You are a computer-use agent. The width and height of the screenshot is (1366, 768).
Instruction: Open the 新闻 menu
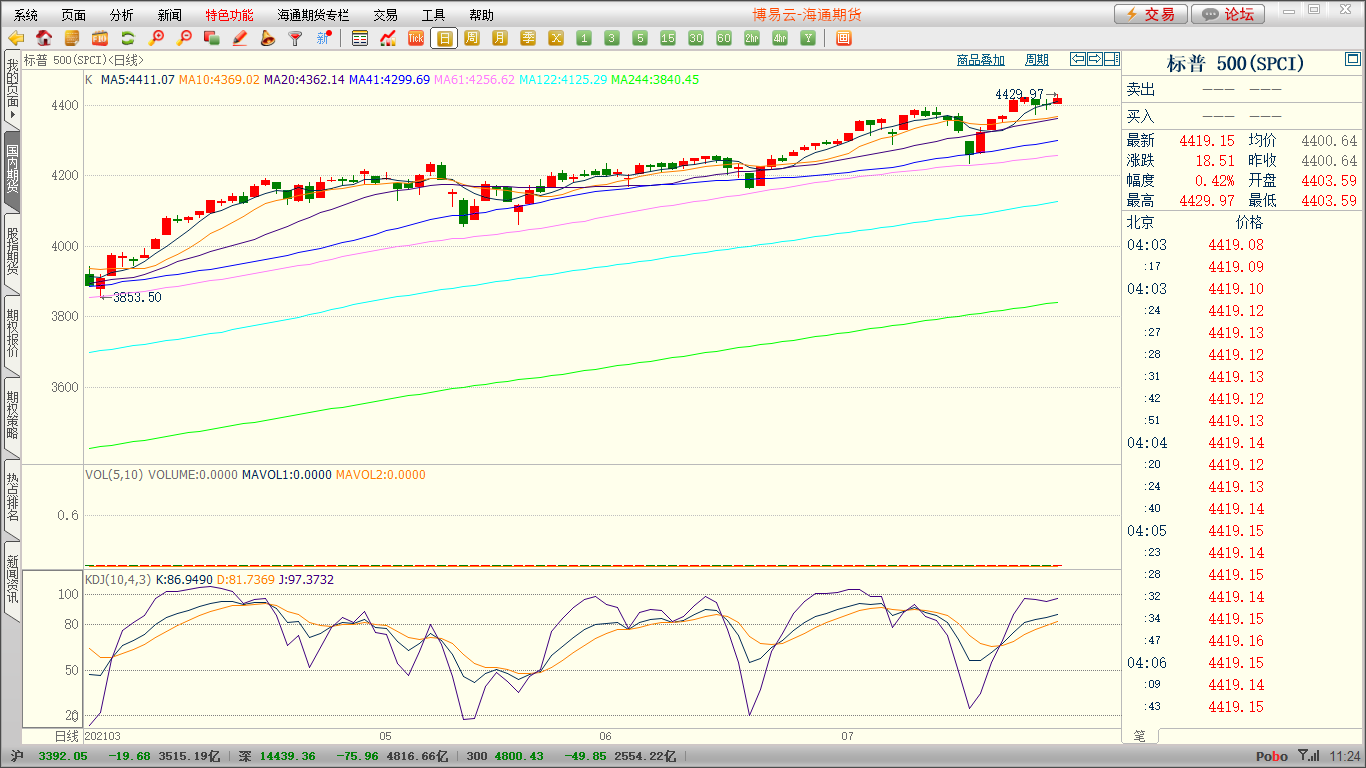[170, 15]
